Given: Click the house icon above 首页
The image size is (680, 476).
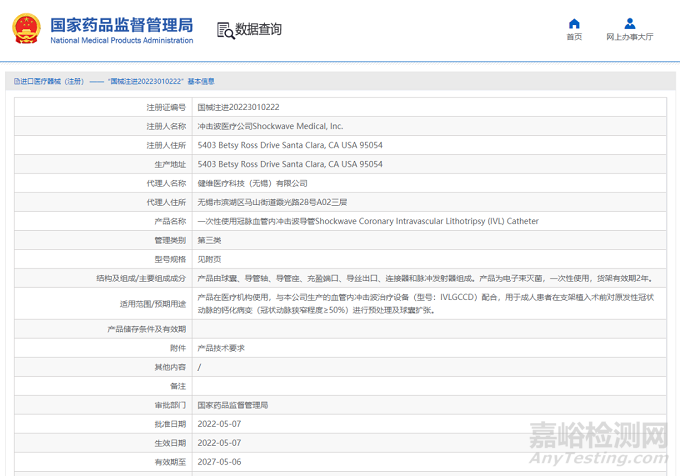Looking at the screenshot, I should pyautogui.click(x=574, y=23).
